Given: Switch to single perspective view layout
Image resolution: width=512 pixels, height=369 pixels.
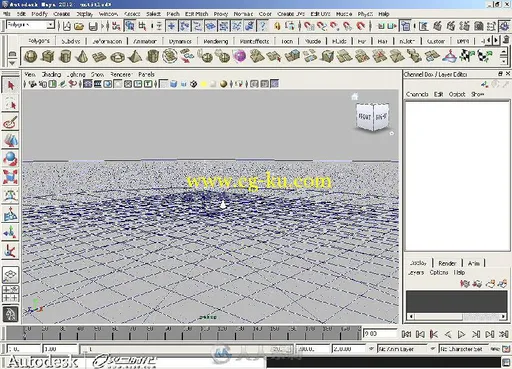Looking at the screenshot, I should tap(10, 275).
